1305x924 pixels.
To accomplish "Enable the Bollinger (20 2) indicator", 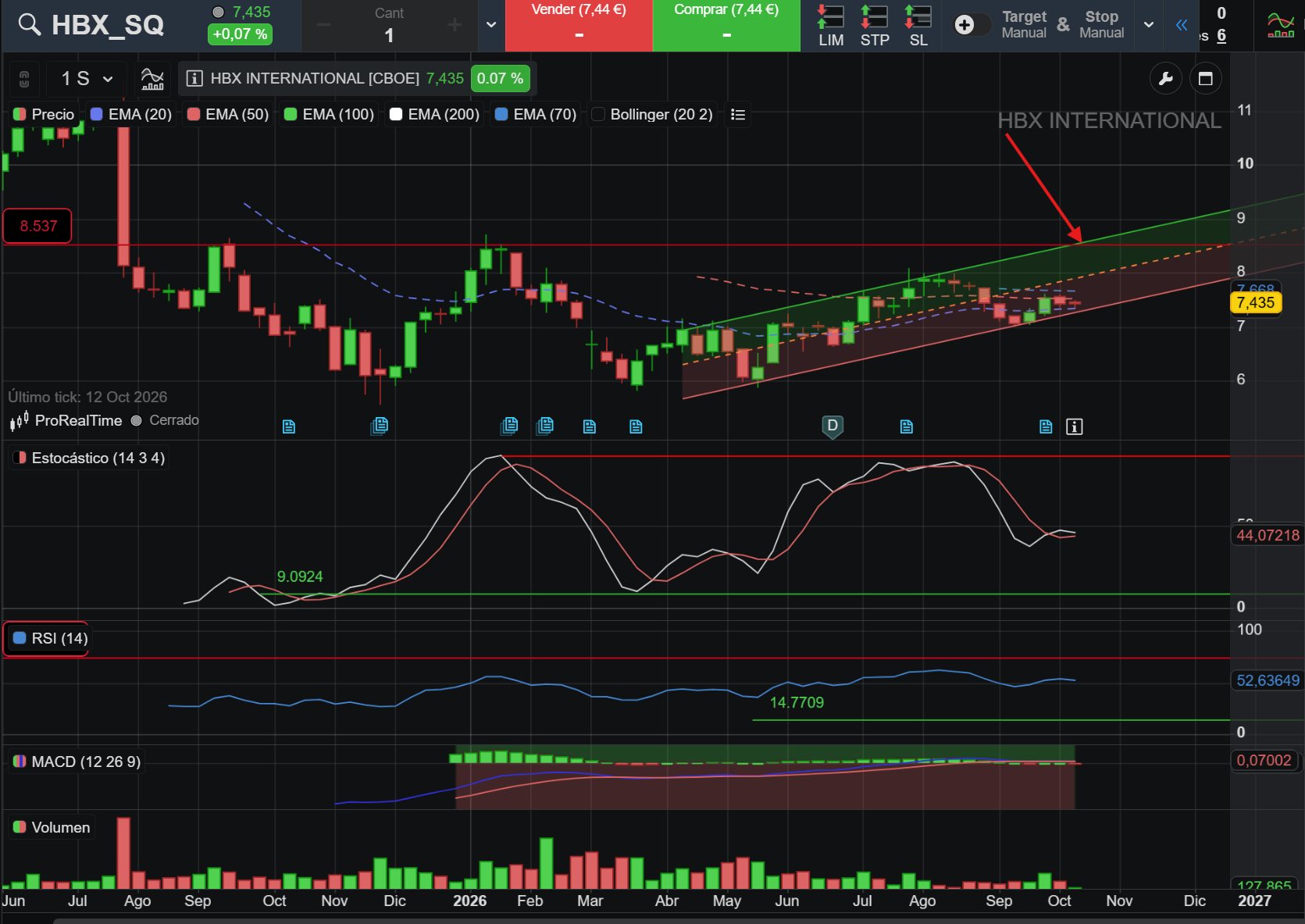I will (653, 115).
